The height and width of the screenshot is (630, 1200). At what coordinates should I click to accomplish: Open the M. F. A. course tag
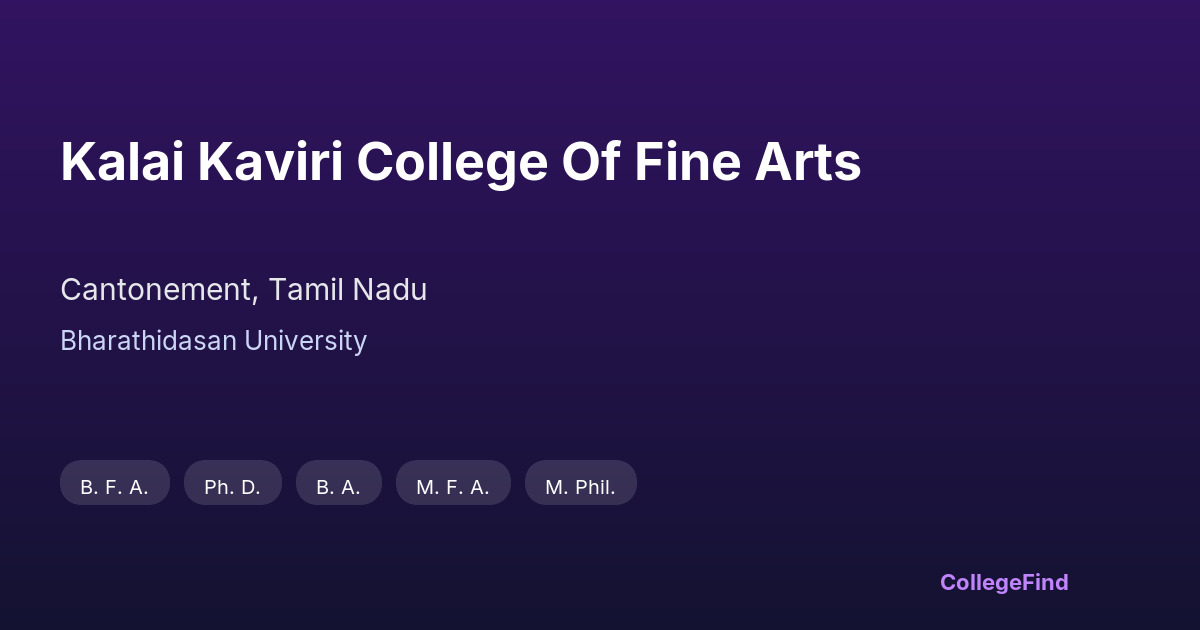tap(453, 487)
